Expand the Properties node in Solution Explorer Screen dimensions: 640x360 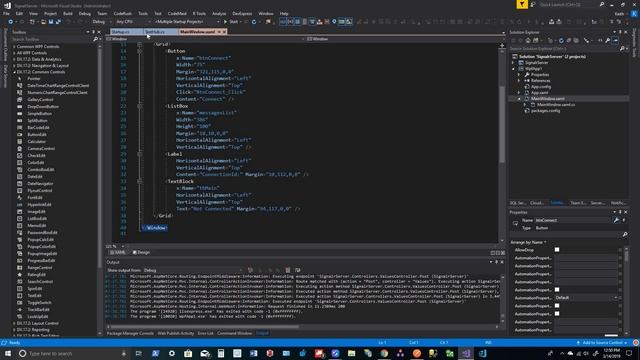click(519, 75)
